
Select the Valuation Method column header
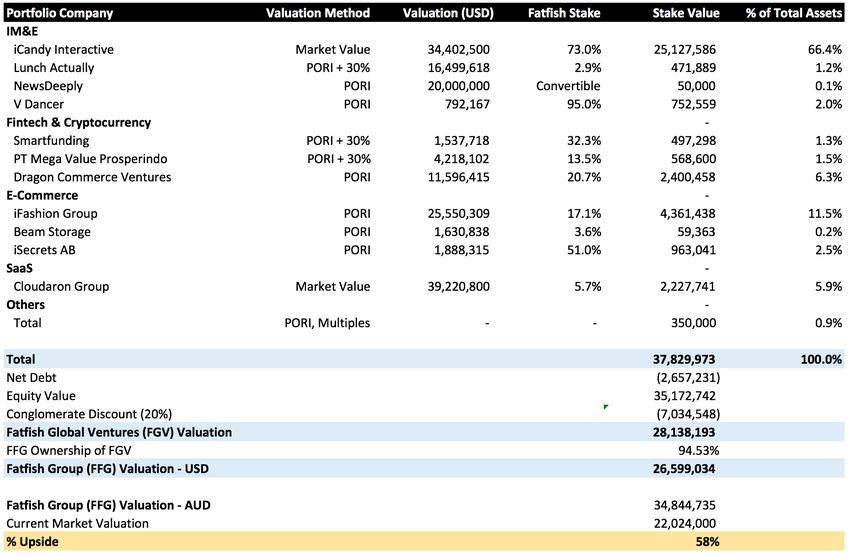point(318,13)
